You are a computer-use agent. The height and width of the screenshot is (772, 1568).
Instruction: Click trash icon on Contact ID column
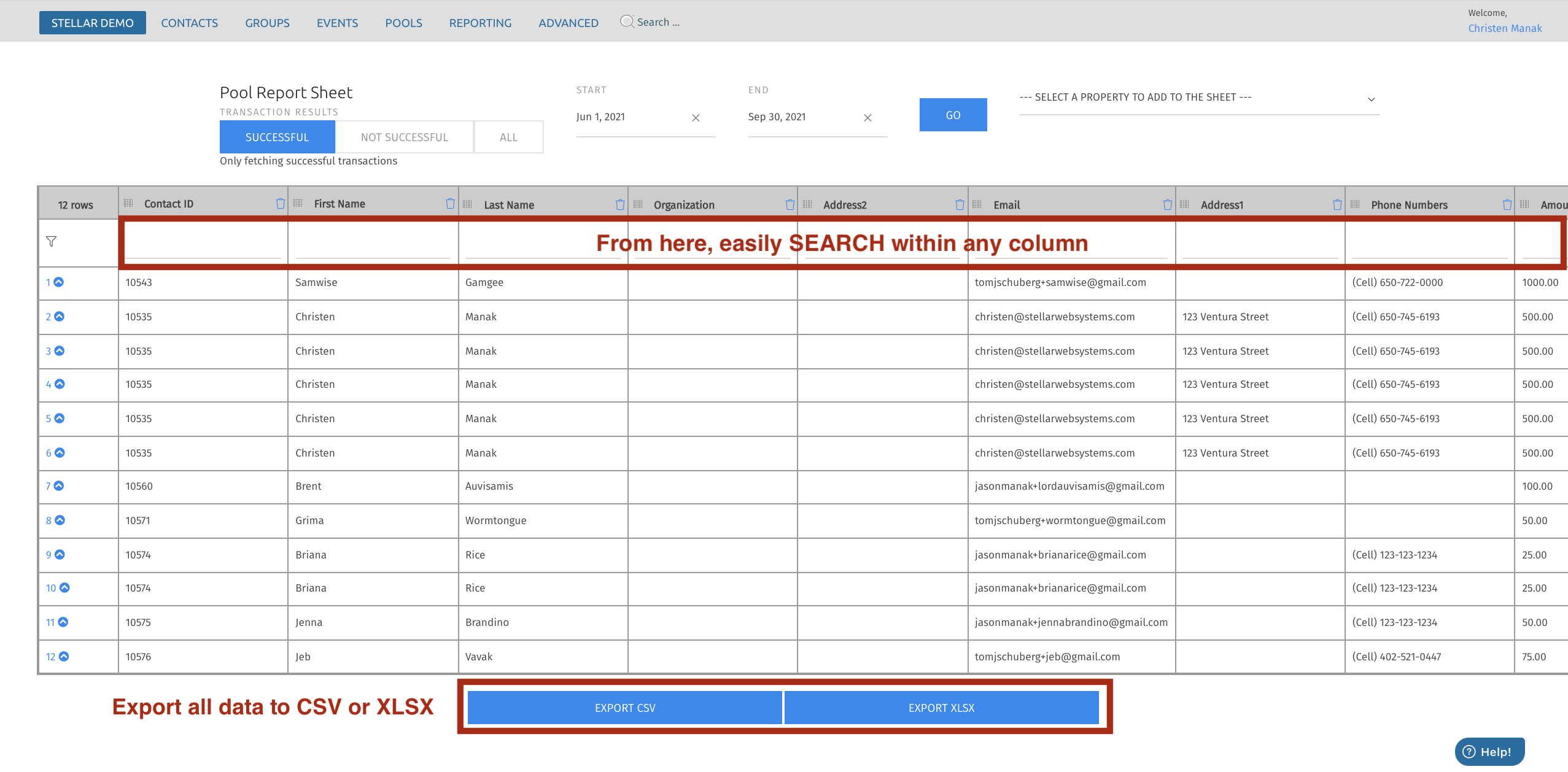[x=280, y=204]
